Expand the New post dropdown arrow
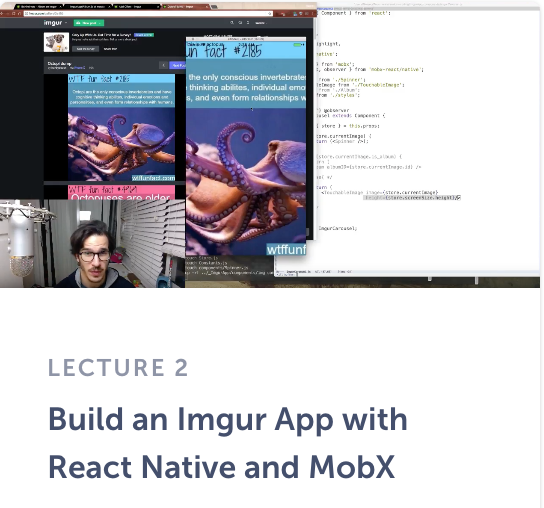This screenshot has width=544, height=508. point(100,23)
